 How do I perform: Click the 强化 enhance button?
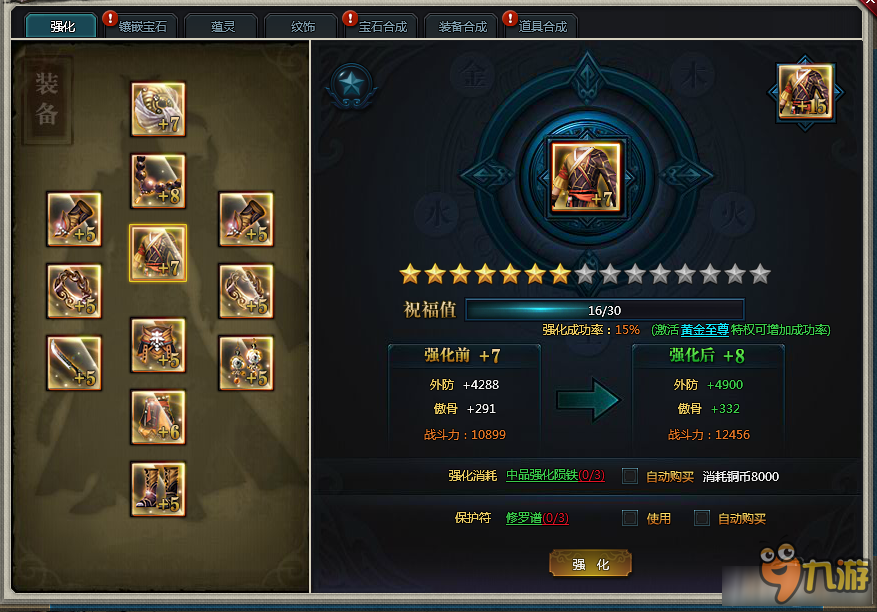coord(591,563)
